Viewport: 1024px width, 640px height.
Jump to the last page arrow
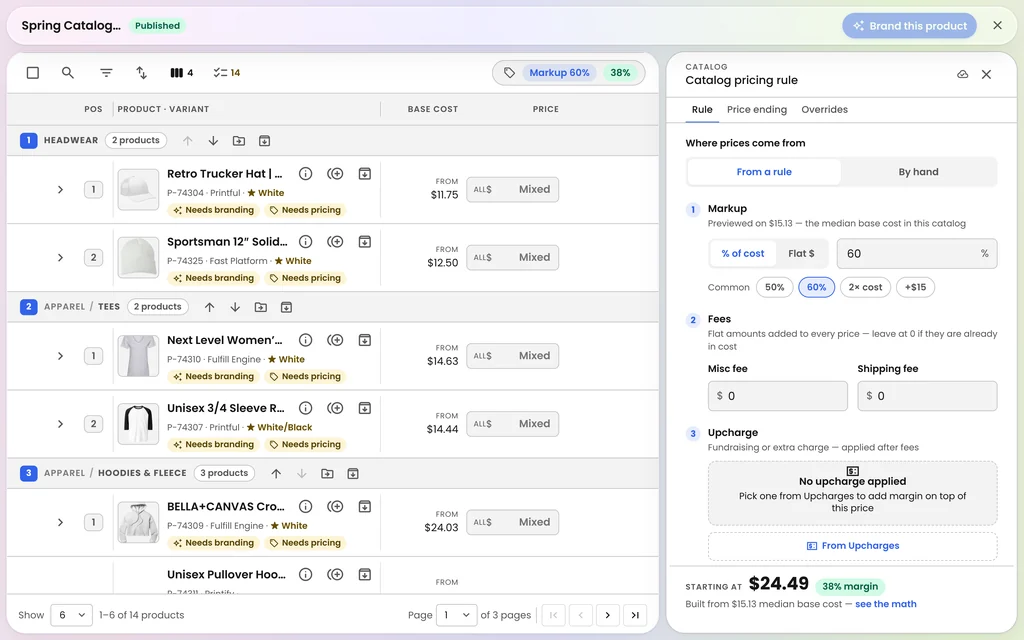(x=635, y=615)
